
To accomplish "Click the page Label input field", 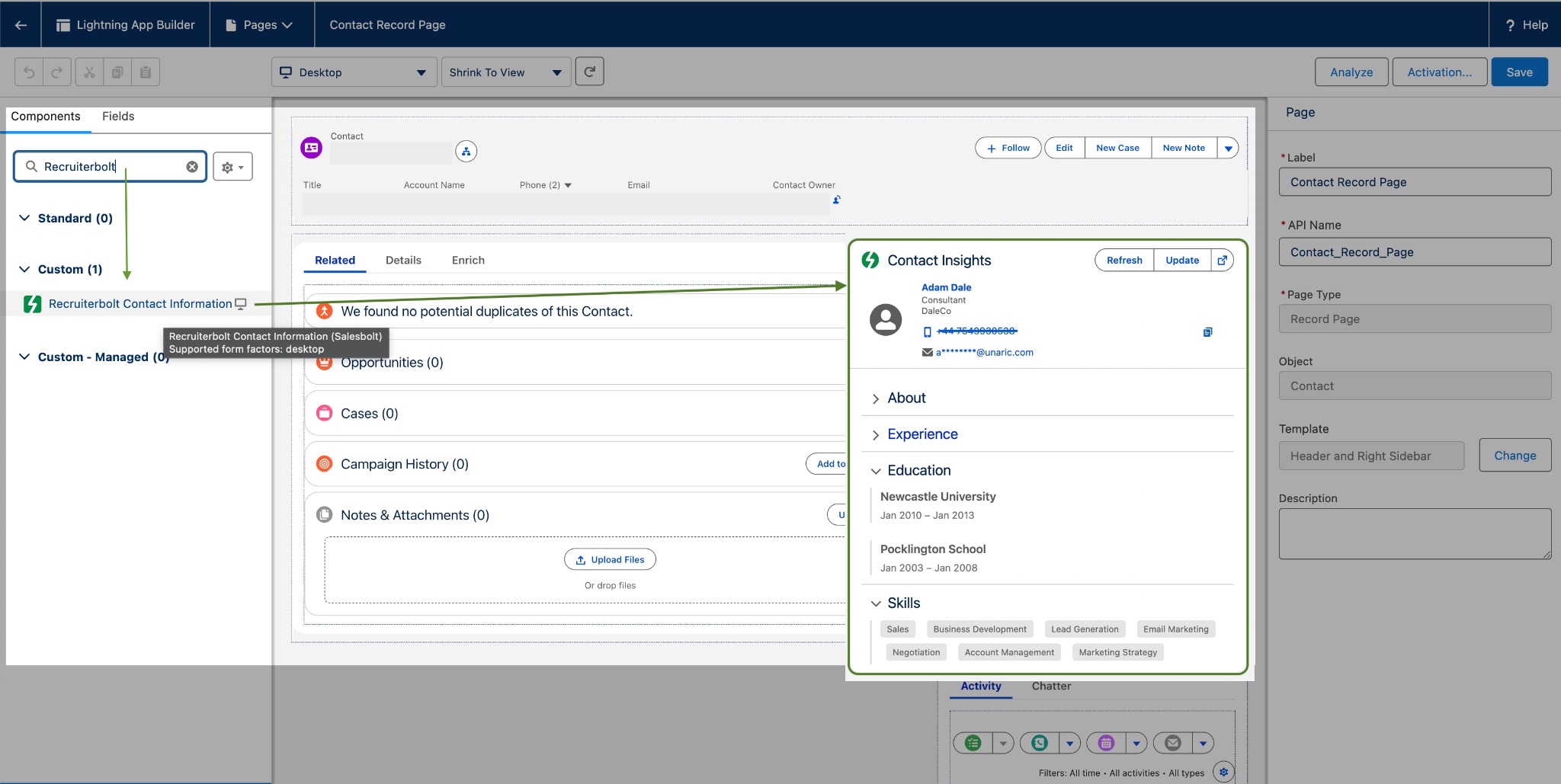I will [1415, 182].
